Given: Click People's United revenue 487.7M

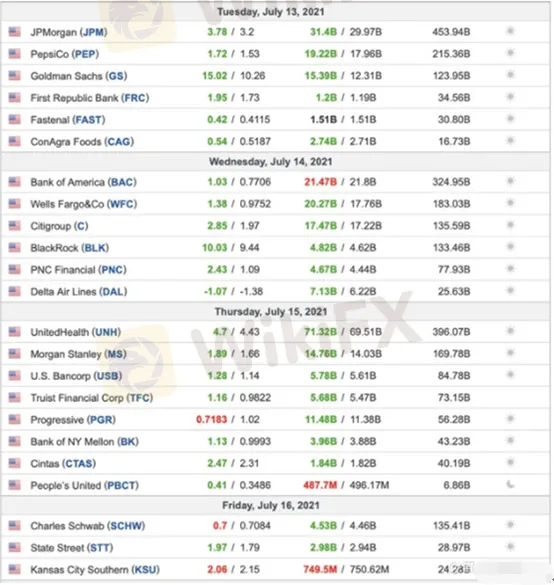Looking at the screenshot, I should click(320, 485).
